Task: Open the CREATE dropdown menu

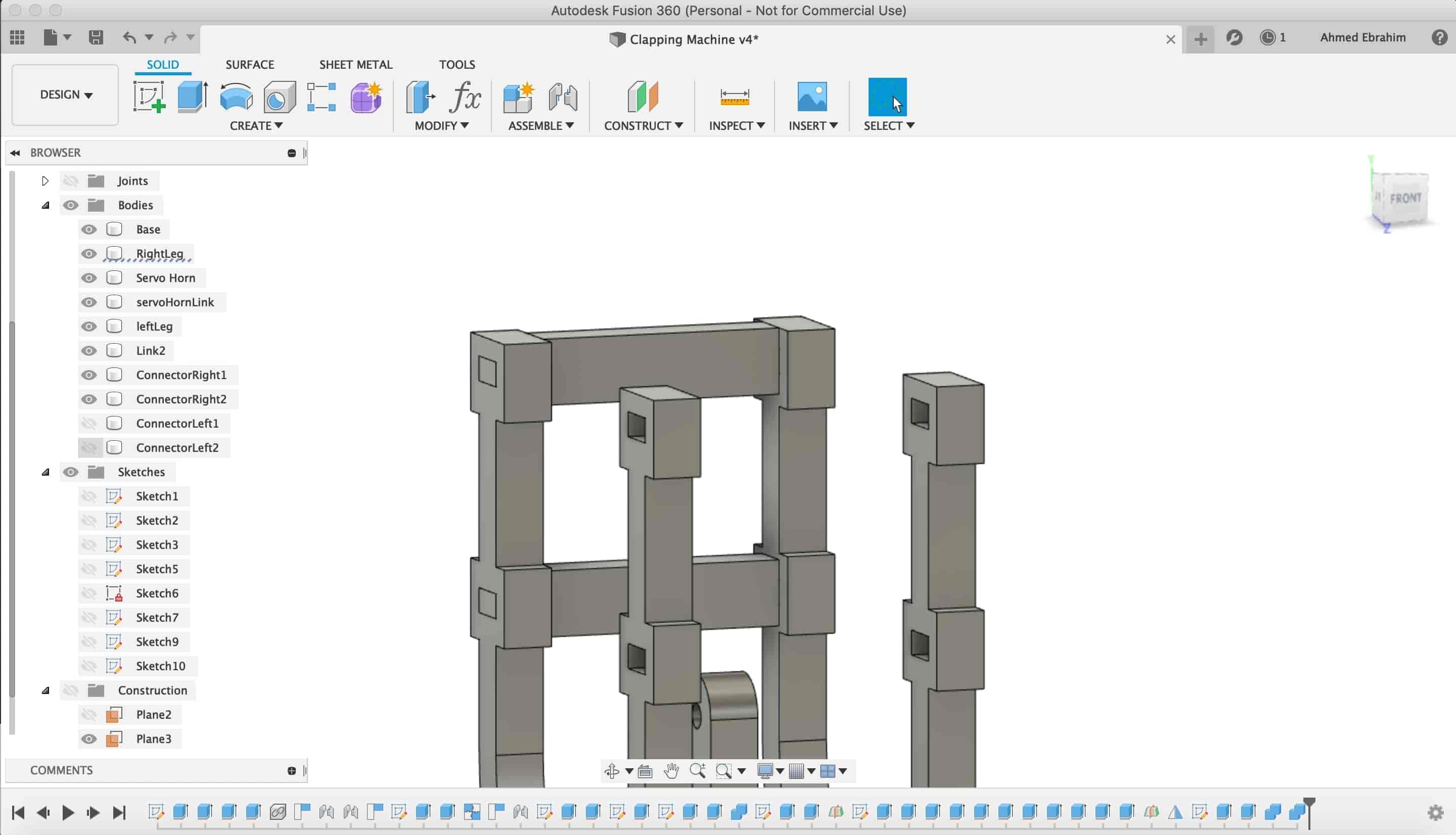Action: (x=256, y=125)
